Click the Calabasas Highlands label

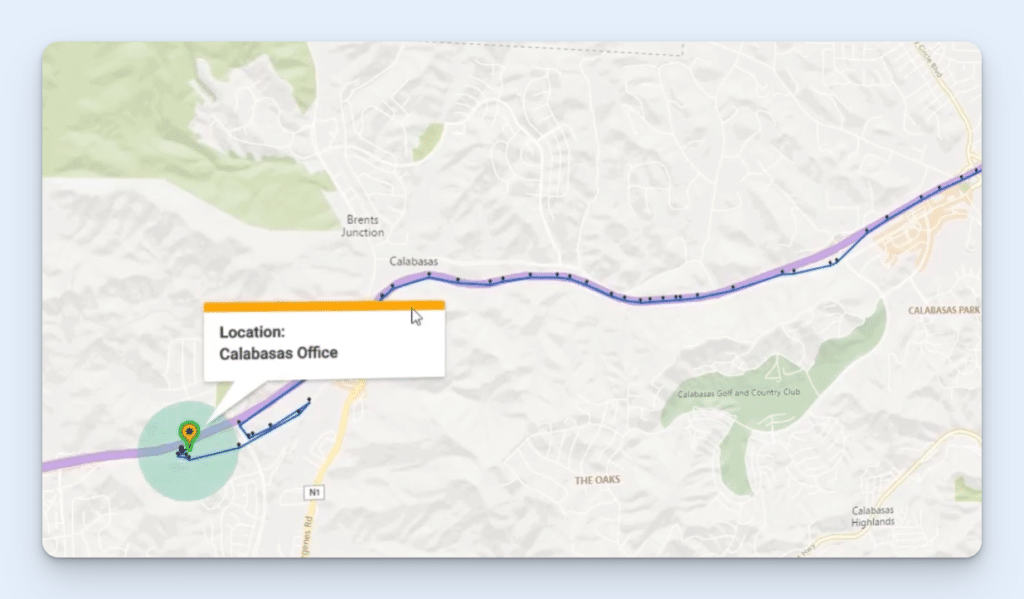[871, 515]
